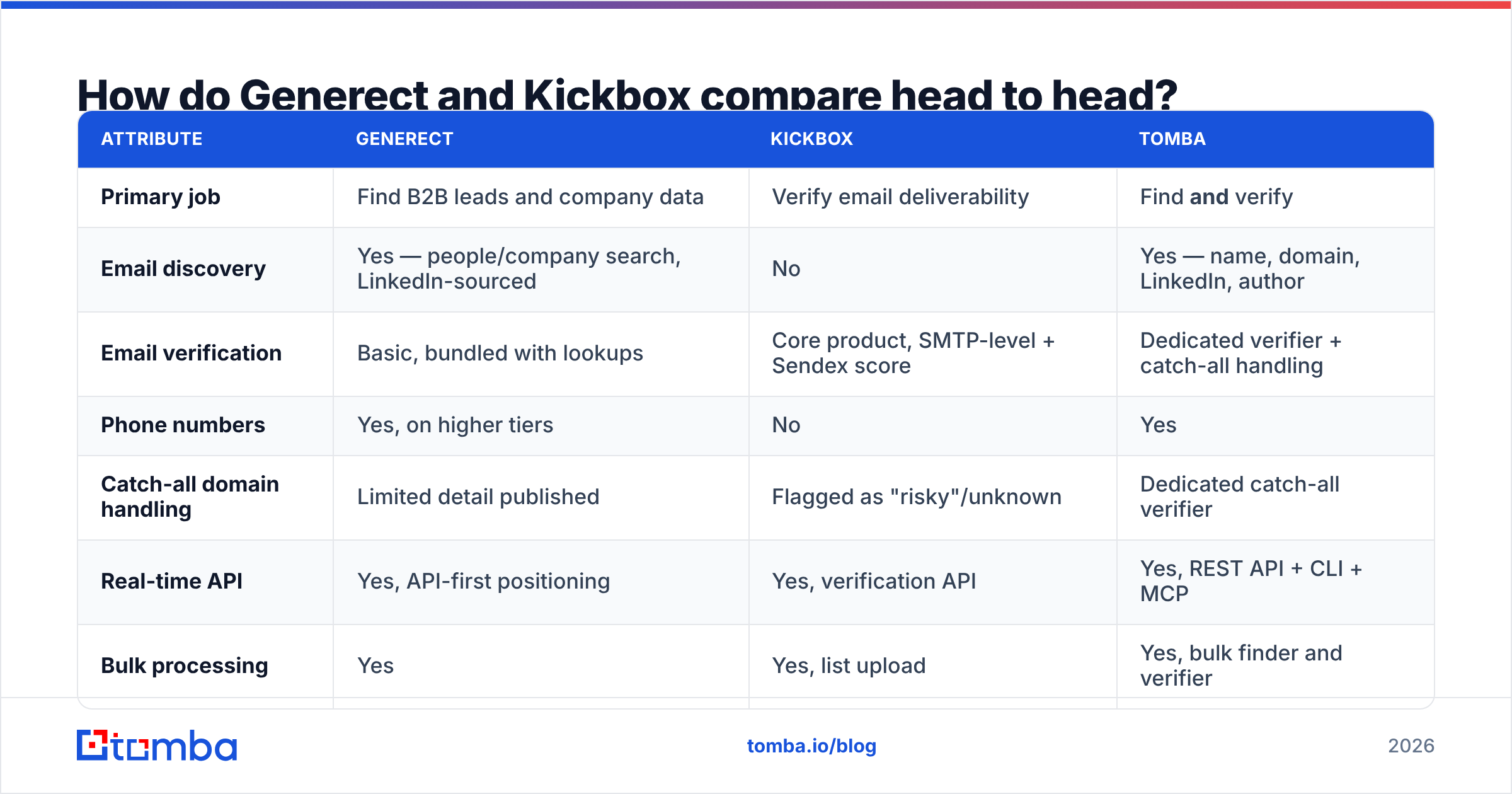Viewport: 1512px width, 794px height.
Task: Select the ATTRIBUTE column header
Action: coord(152,139)
